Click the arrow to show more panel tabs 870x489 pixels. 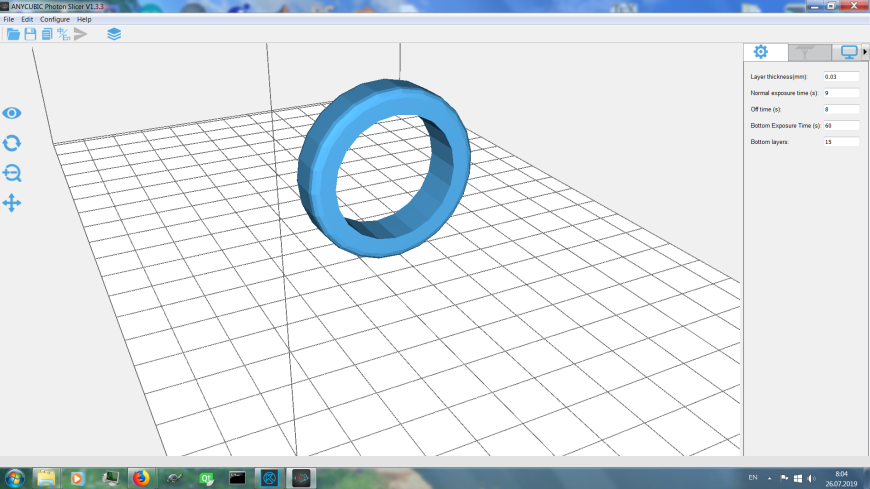click(x=864, y=52)
